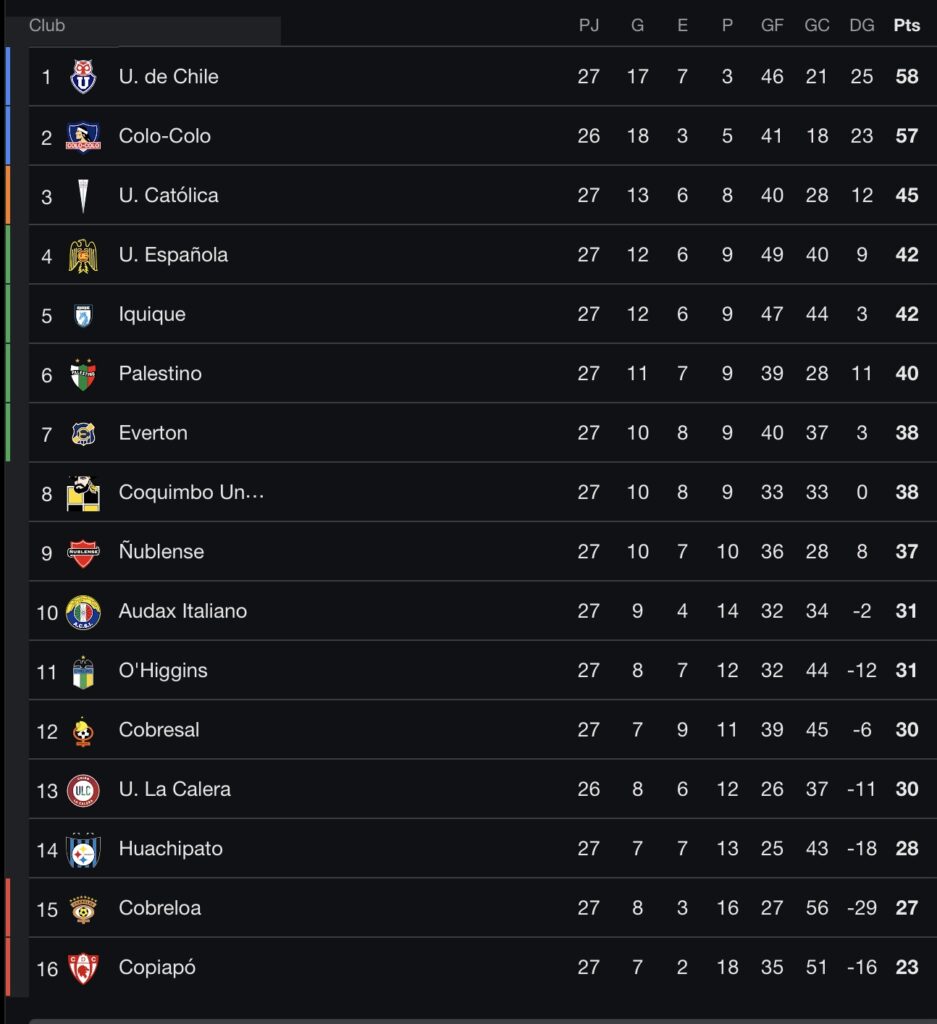This screenshot has width=937, height=1024.
Task: Click the Pts column header
Action: pyautogui.click(x=906, y=26)
